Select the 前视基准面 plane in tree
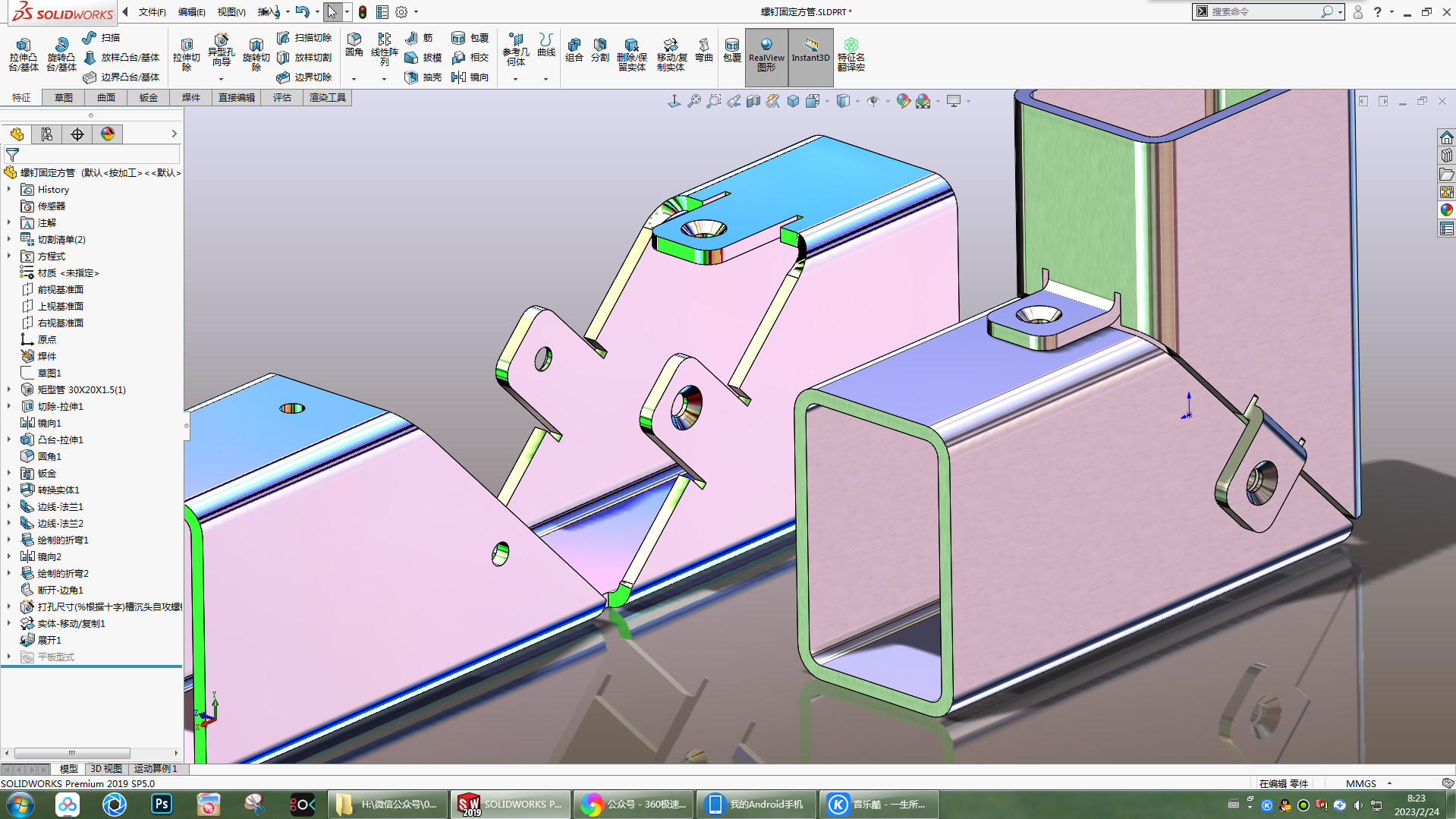 52,290
